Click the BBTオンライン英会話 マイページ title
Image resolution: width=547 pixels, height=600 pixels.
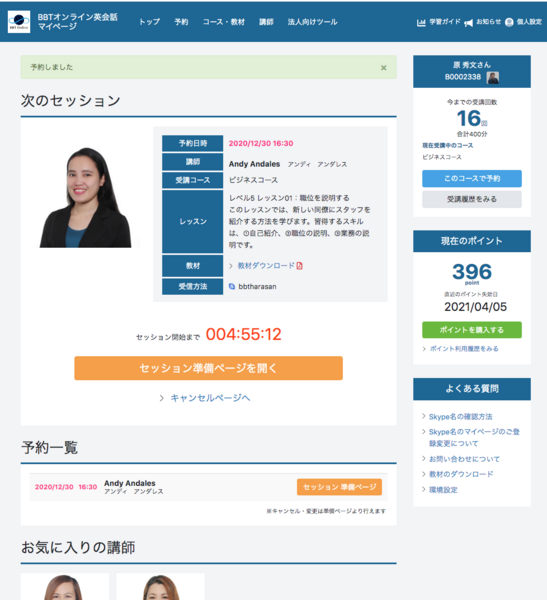pos(77,21)
